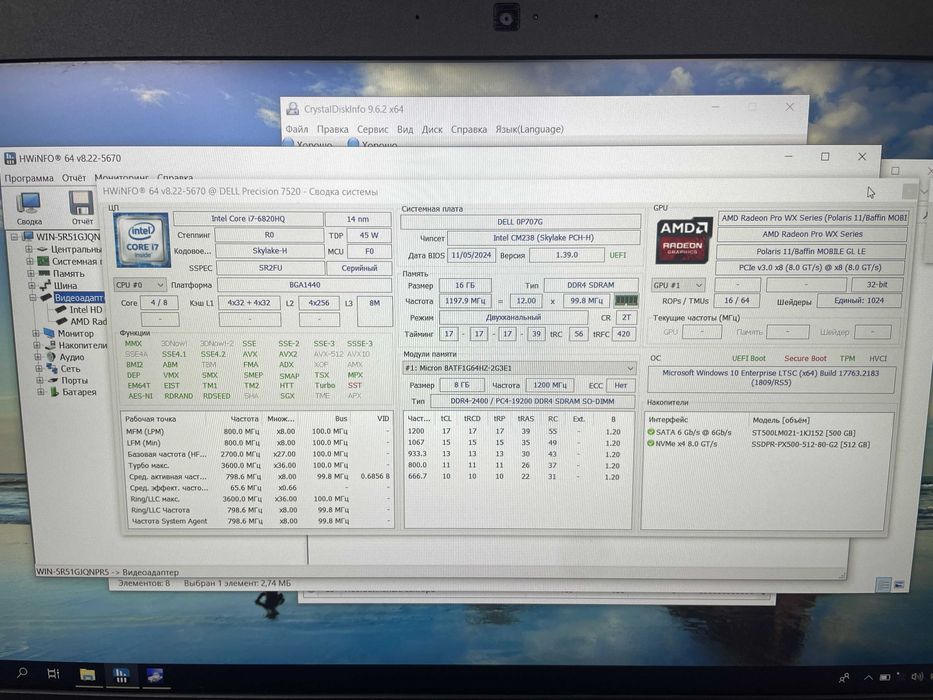
Task: Open File Explorer from the taskbar
Action: [87, 674]
